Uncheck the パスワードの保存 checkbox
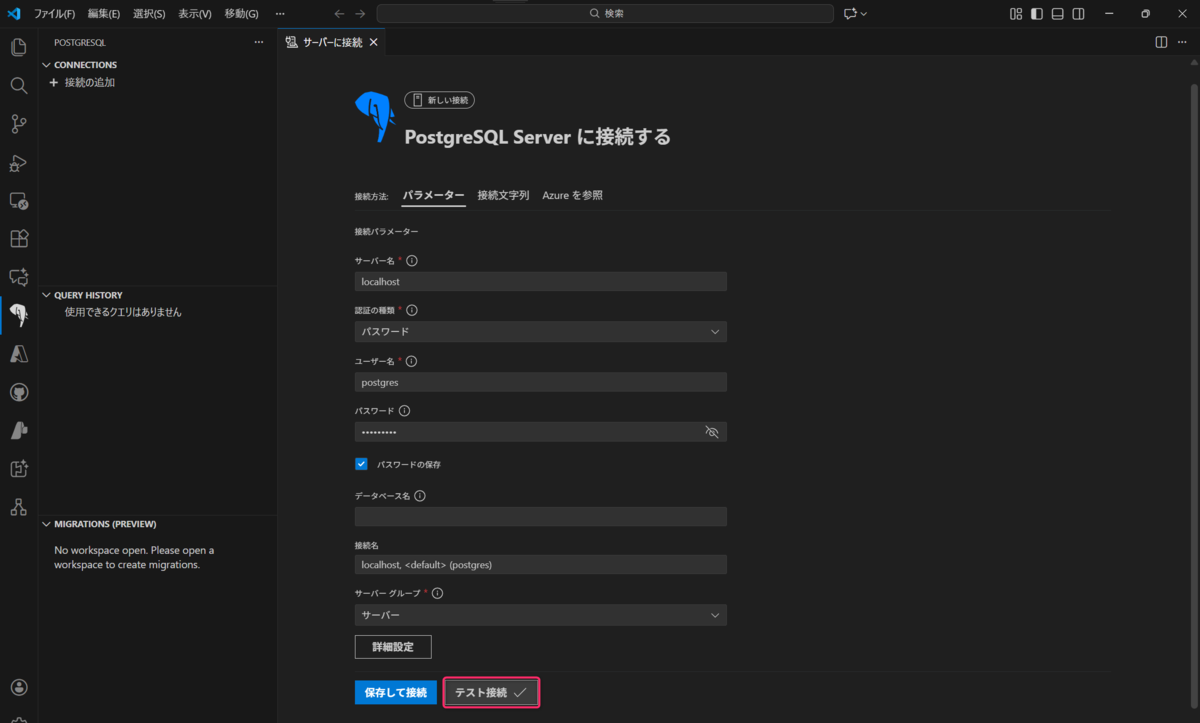 tap(361, 463)
